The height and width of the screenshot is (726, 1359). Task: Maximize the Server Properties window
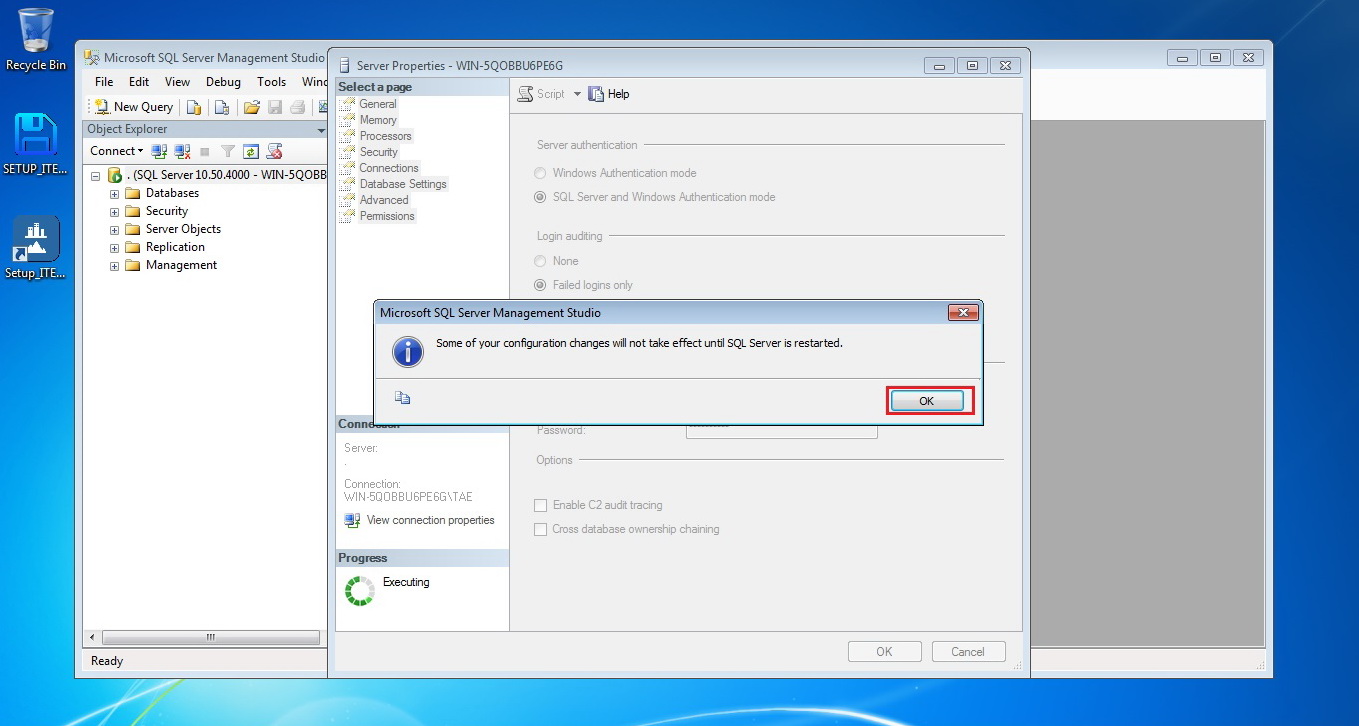(971, 66)
